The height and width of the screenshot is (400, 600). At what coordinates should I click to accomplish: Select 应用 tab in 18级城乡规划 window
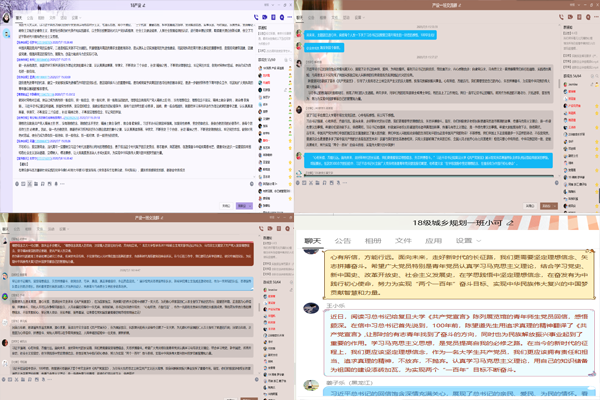point(433,241)
